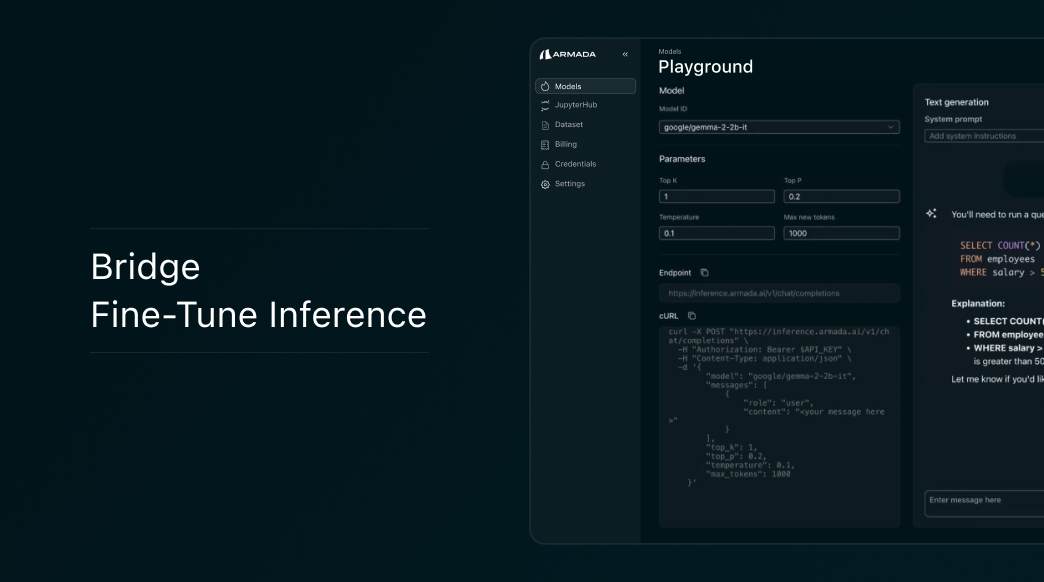Click the system prompt instructions field
Viewport: 1044px width, 582px height.
[984, 136]
